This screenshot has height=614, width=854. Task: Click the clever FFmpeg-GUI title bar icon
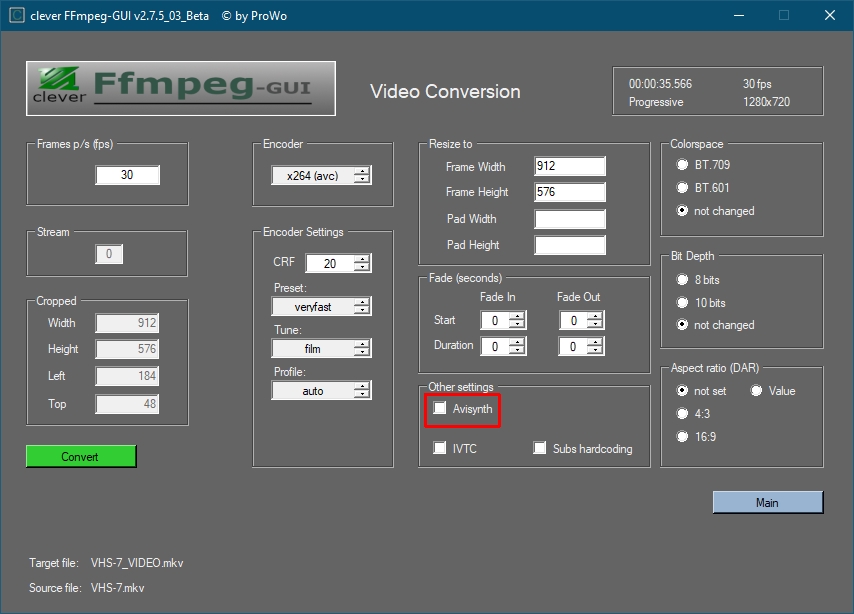click(17, 15)
